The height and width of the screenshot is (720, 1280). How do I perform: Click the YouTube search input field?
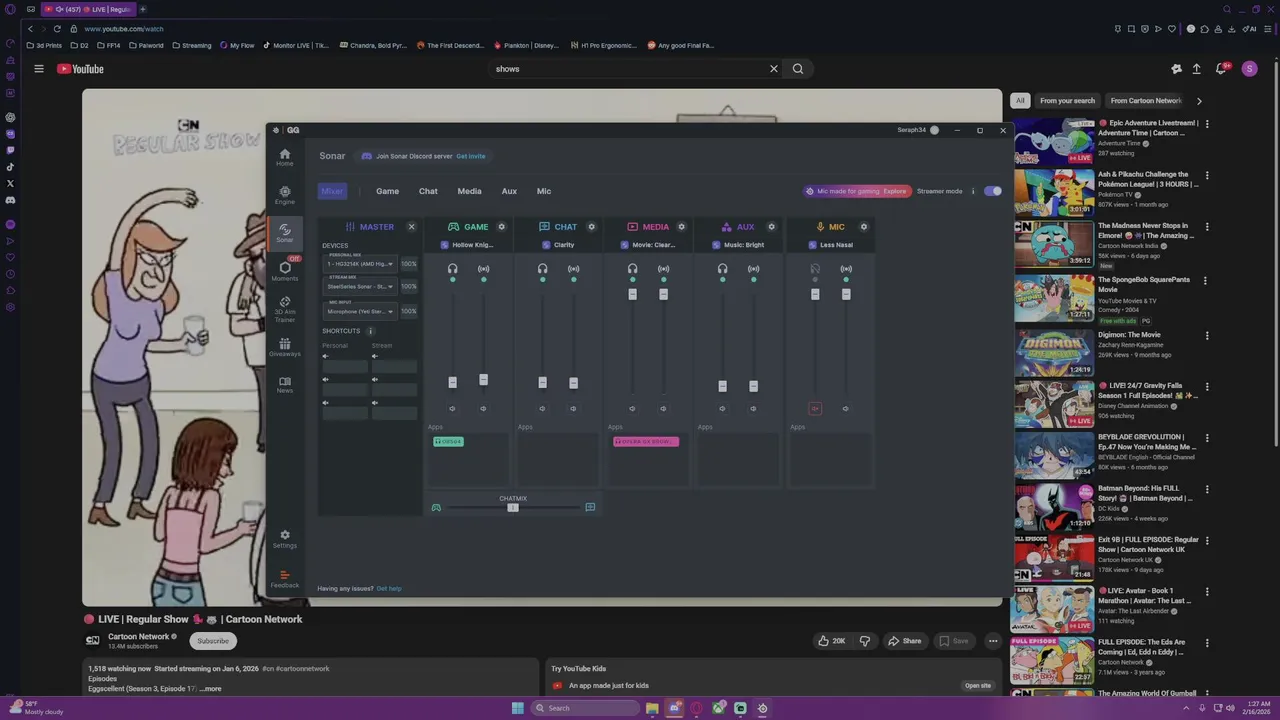[630, 69]
